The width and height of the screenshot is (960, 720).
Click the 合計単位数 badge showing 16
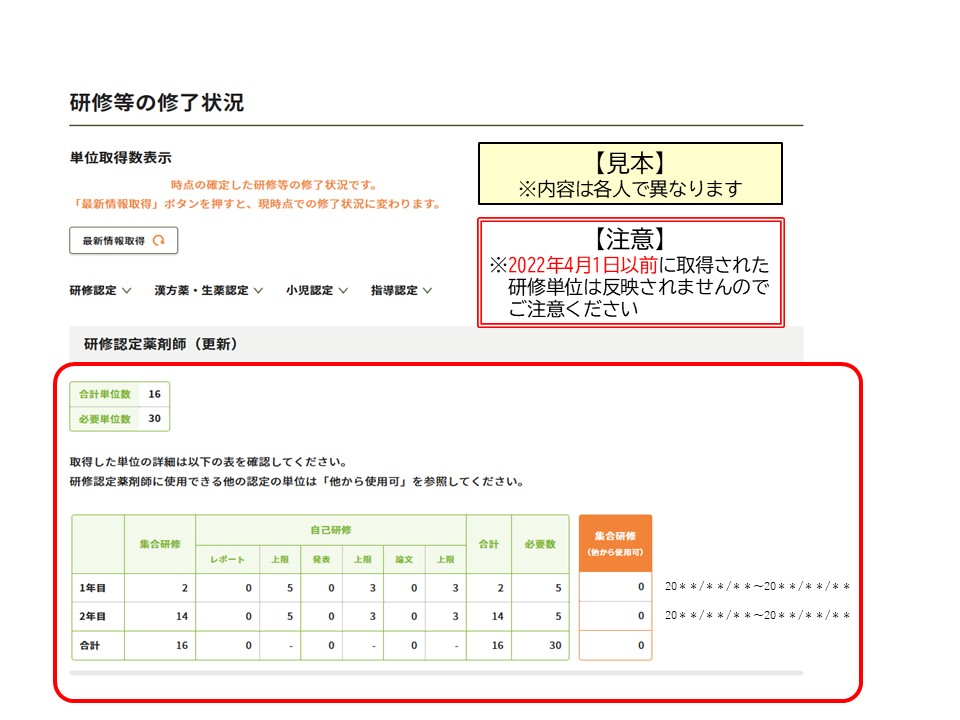pyautogui.click(x=119, y=394)
